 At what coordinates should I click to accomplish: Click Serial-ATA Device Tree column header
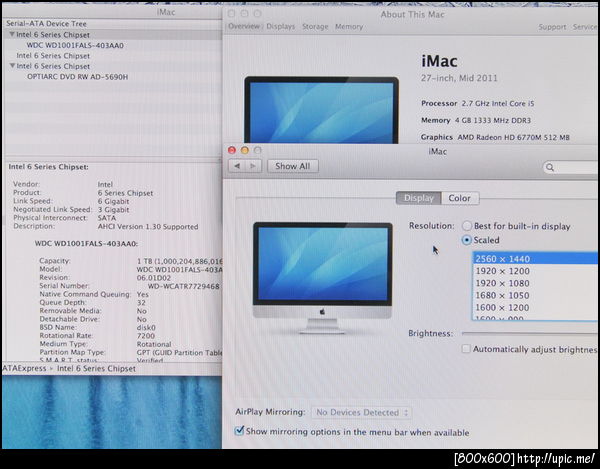46,24
